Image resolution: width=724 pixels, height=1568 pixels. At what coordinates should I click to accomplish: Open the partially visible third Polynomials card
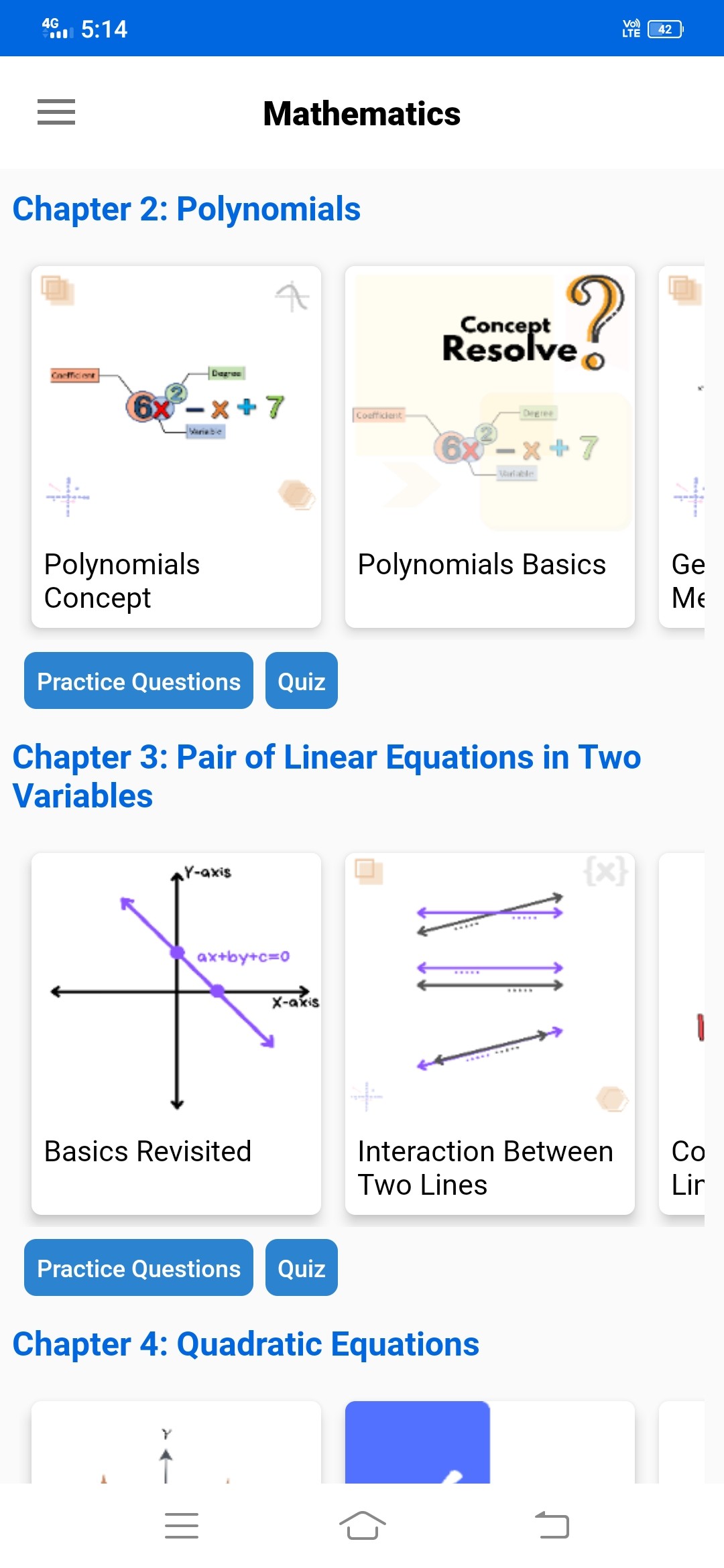pos(682,446)
